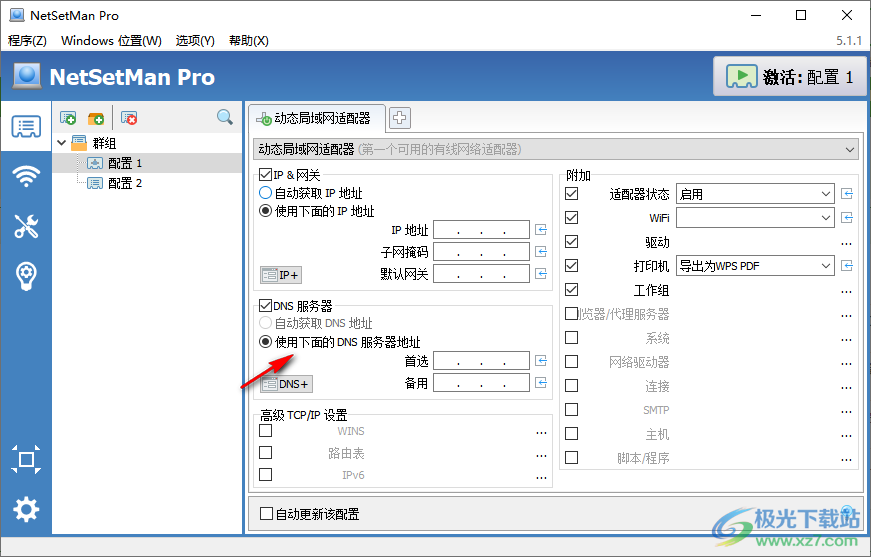Open 打印机 导出为WPS PDF dropdown

point(755,265)
